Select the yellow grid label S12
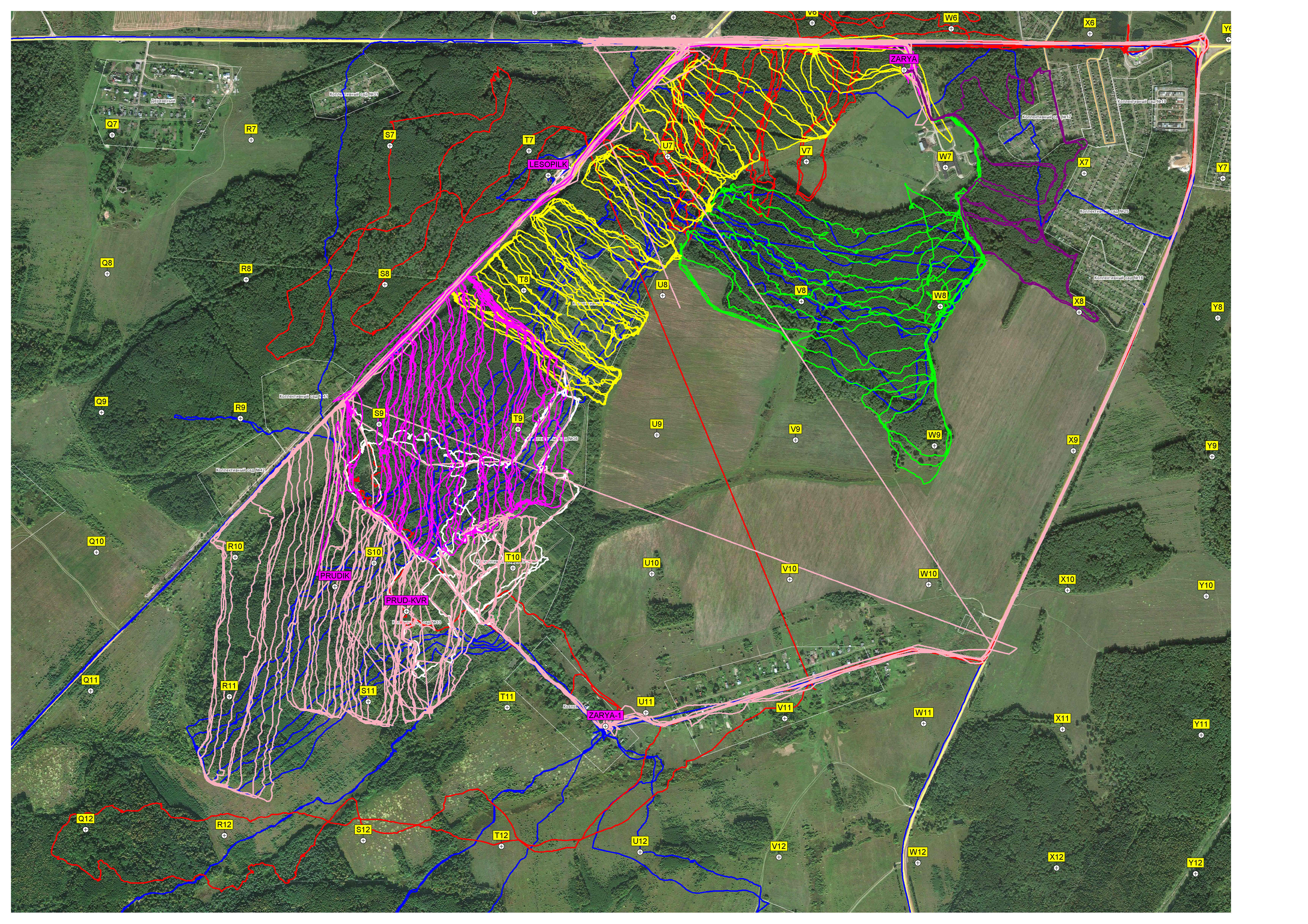The width and height of the screenshot is (1308, 924). (x=364, y=830)
